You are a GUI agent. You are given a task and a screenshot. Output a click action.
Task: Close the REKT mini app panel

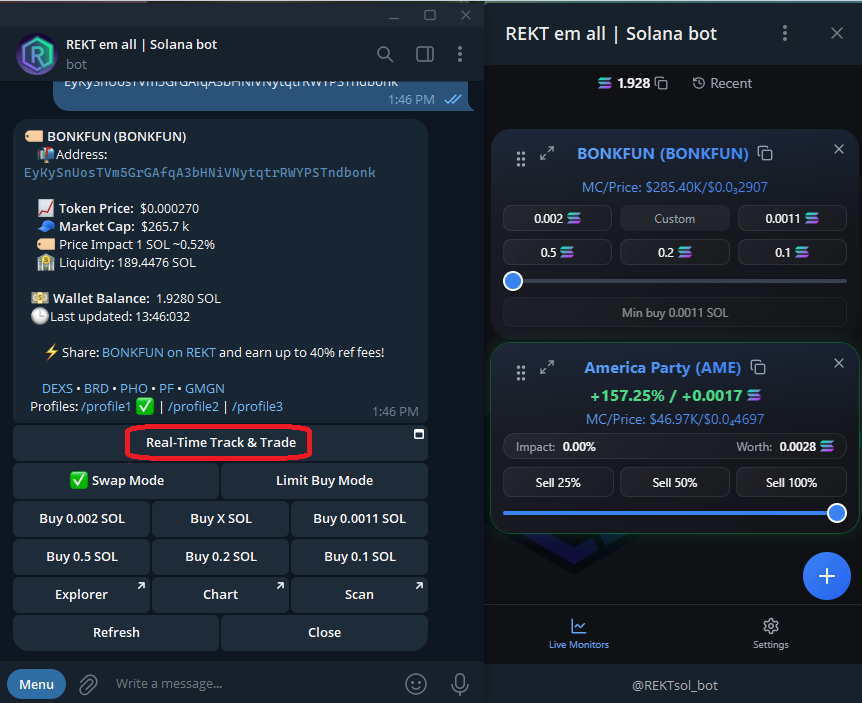pyautogui.click(x=837, y=34)
